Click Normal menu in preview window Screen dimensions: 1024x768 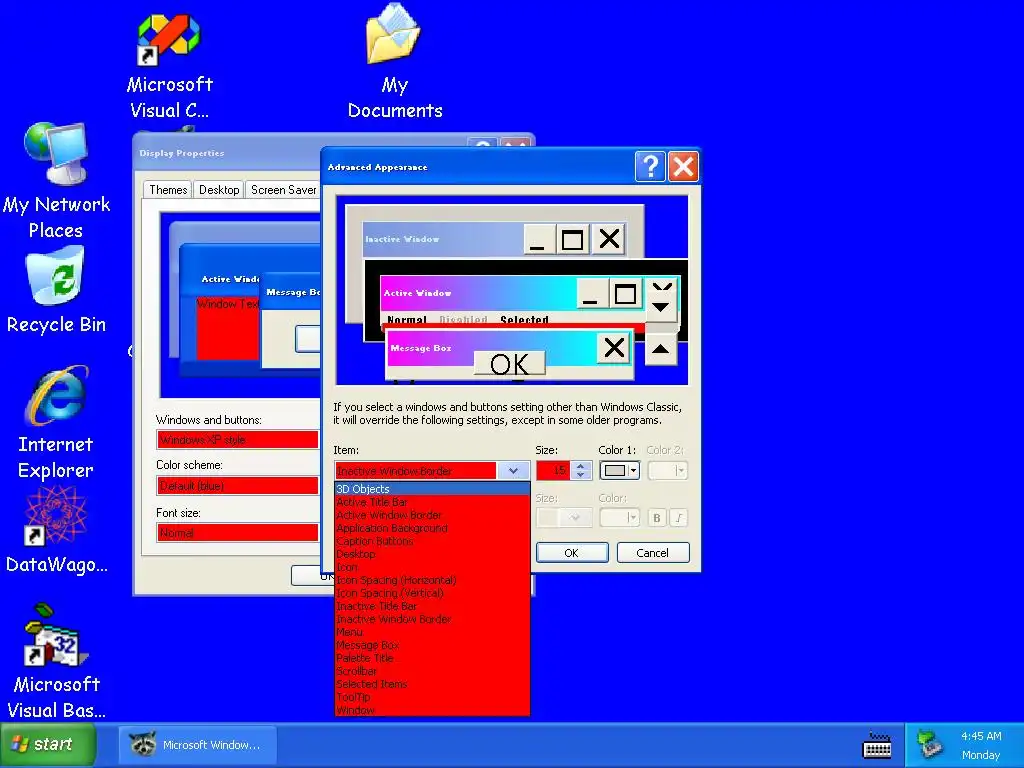tap(406, 319)
